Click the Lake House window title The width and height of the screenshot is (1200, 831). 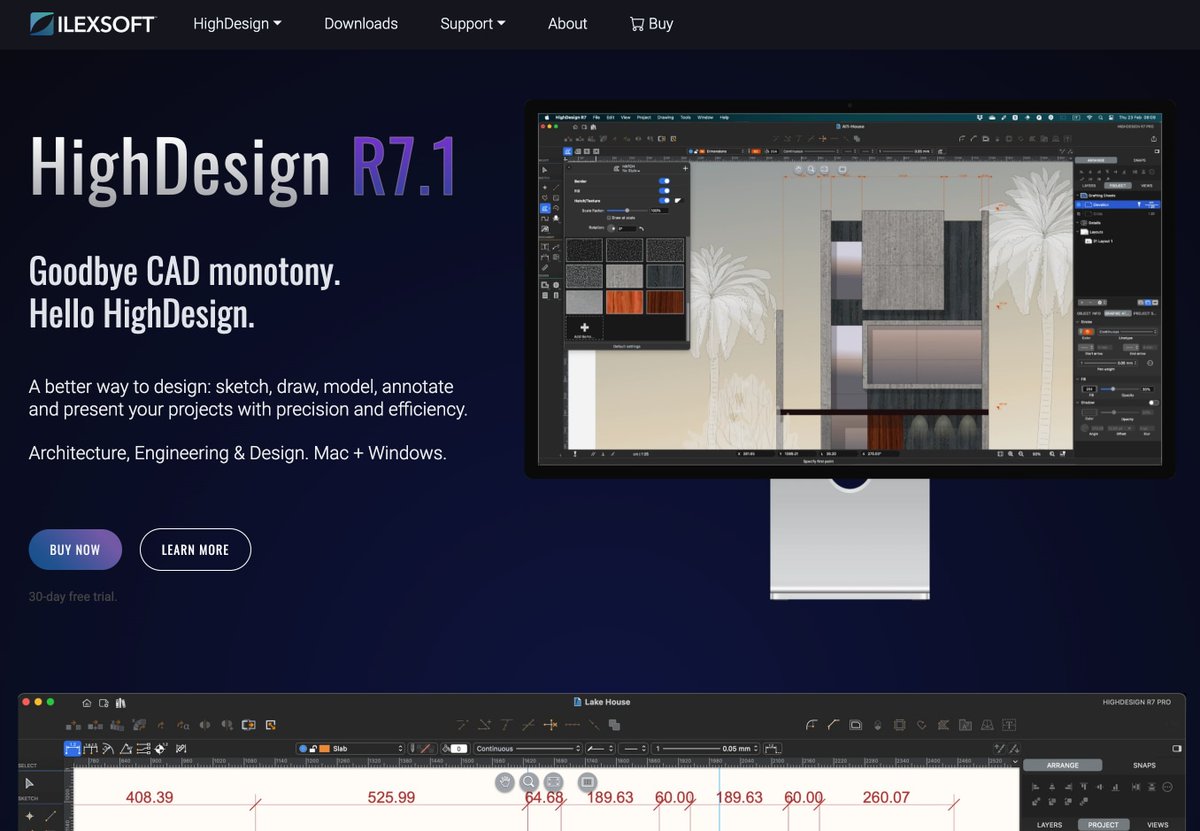click(609, 702)
